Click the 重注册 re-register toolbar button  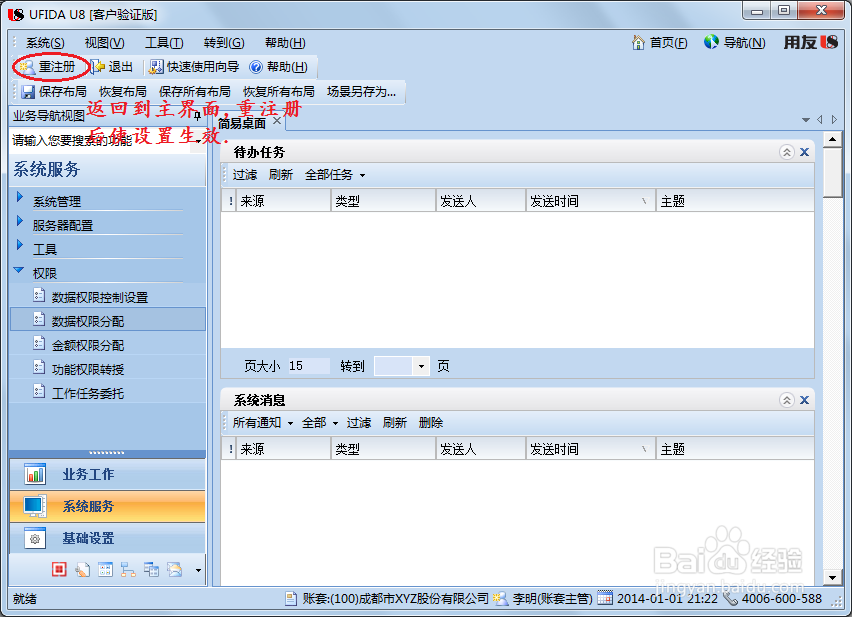pos(48,67)
